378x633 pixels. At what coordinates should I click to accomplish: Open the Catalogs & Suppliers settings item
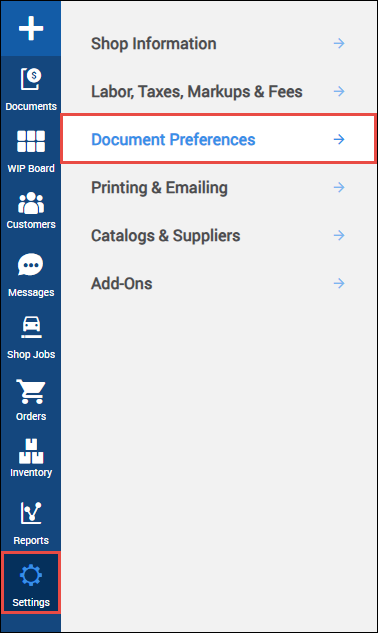[x=218, y=236]
